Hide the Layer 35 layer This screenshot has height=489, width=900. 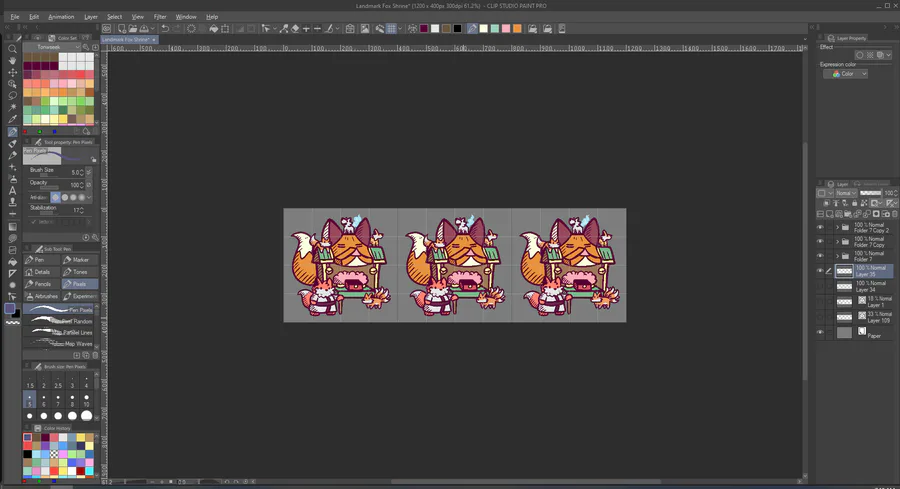[x=820, y=270]
